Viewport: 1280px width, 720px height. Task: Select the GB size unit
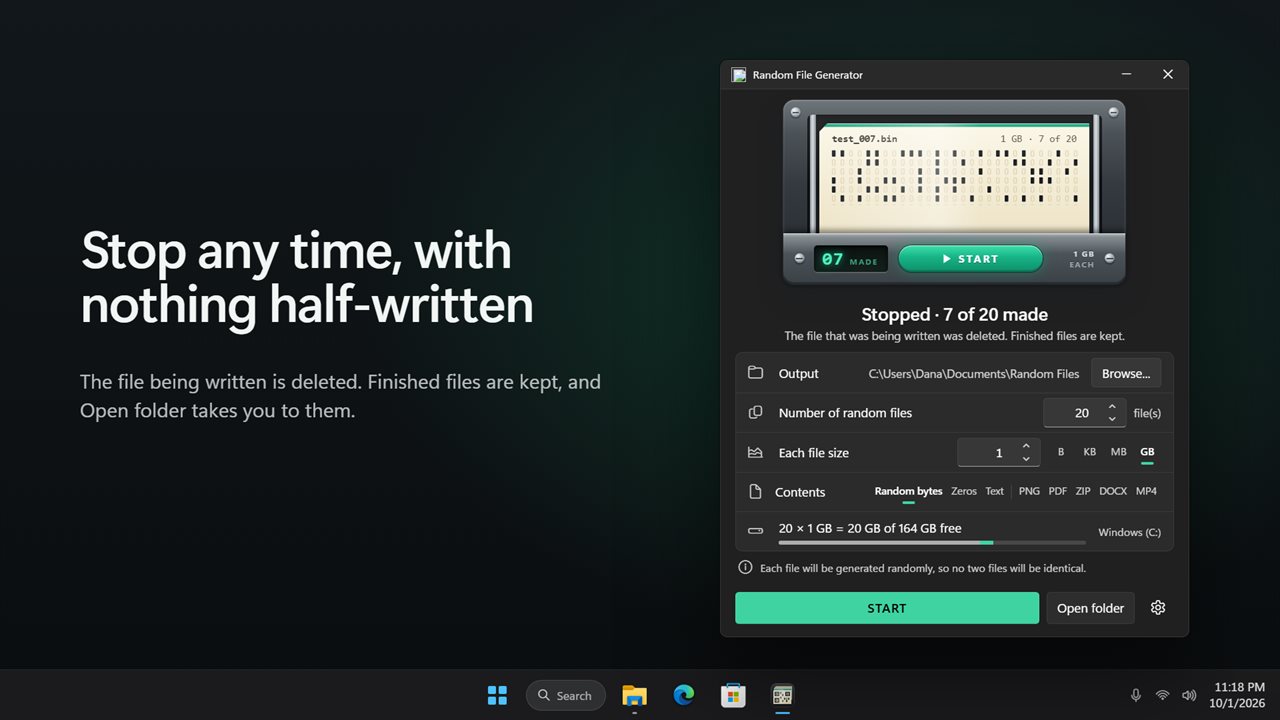[1147, 452]
